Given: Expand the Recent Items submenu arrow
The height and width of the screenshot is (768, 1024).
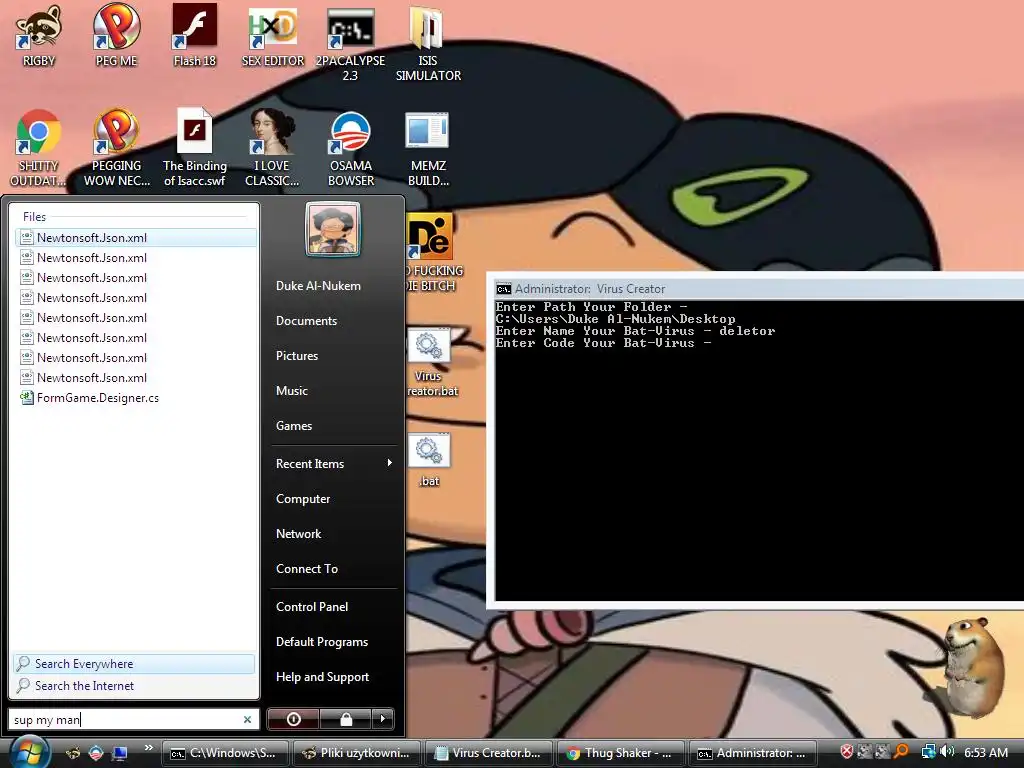Looking at the screenshot, I should coord(390,463).
